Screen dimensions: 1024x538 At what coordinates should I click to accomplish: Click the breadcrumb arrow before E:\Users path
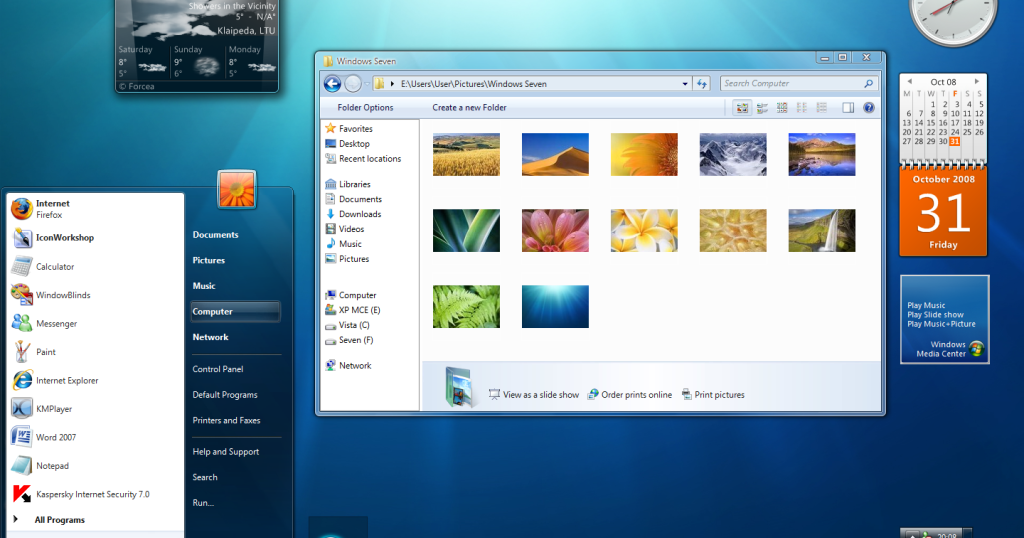[x=392, y=84]
